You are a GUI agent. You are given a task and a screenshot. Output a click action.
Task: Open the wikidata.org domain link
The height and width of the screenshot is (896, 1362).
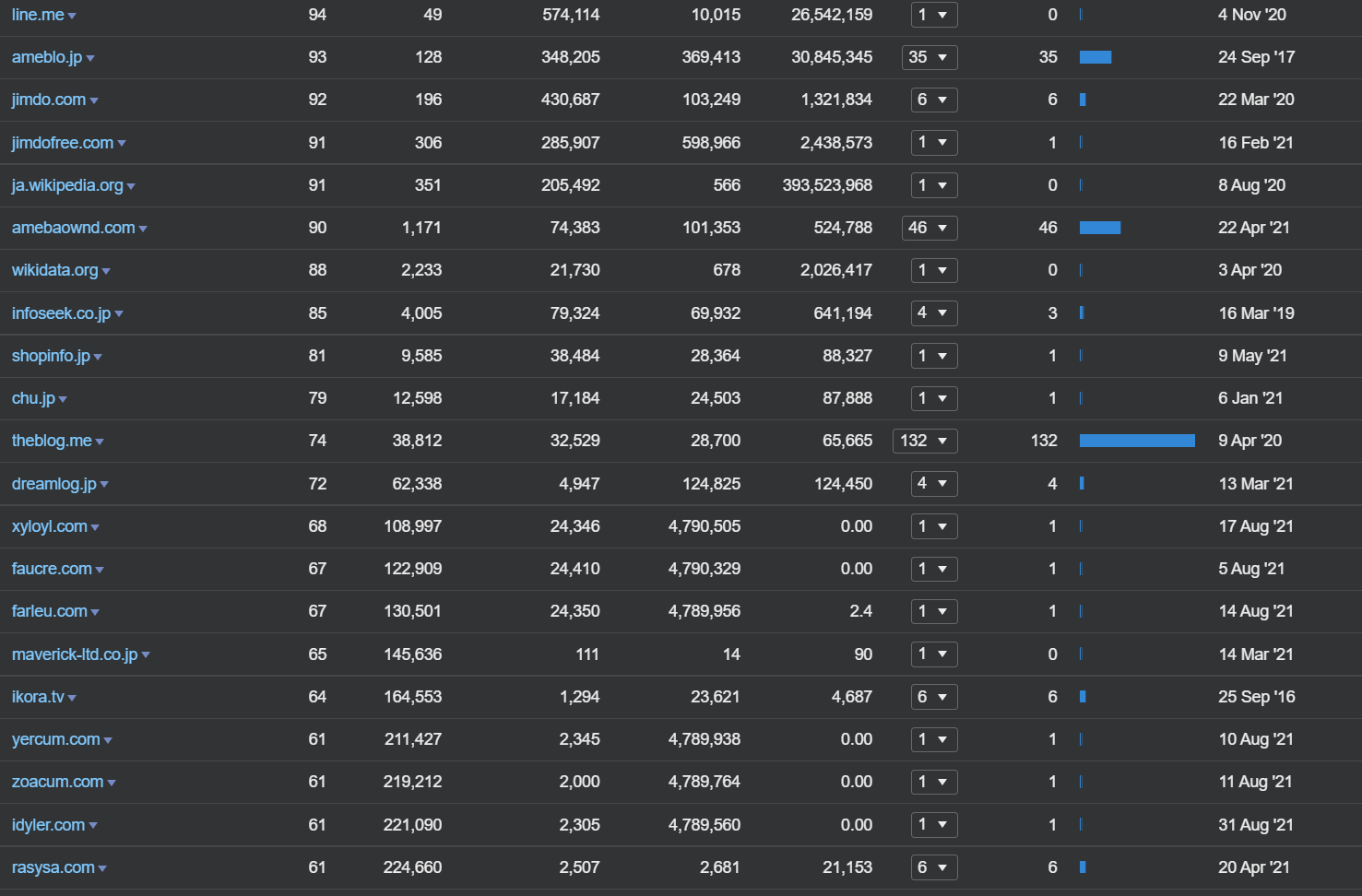tap(55, 270)
